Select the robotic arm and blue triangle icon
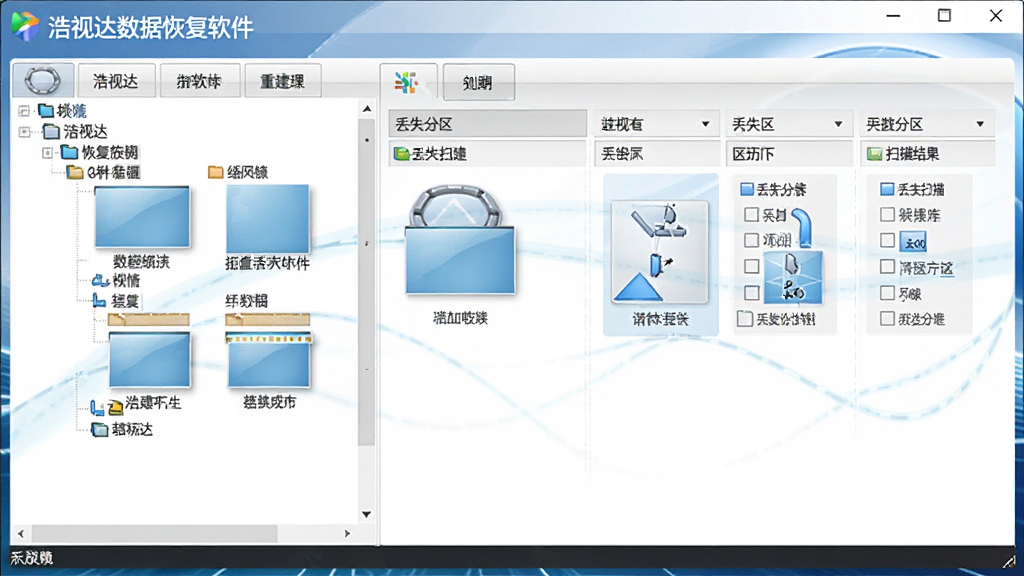1024x576 pixels. coord(660,253)
